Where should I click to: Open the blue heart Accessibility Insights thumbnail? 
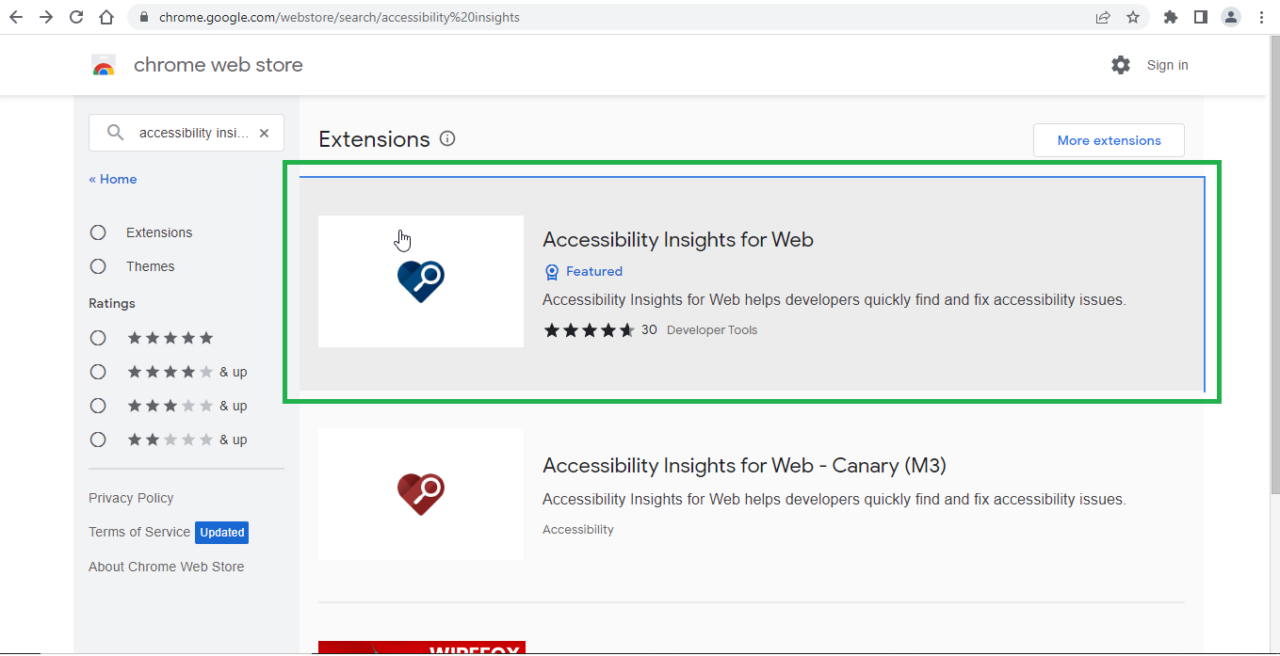tap(421, 282)
